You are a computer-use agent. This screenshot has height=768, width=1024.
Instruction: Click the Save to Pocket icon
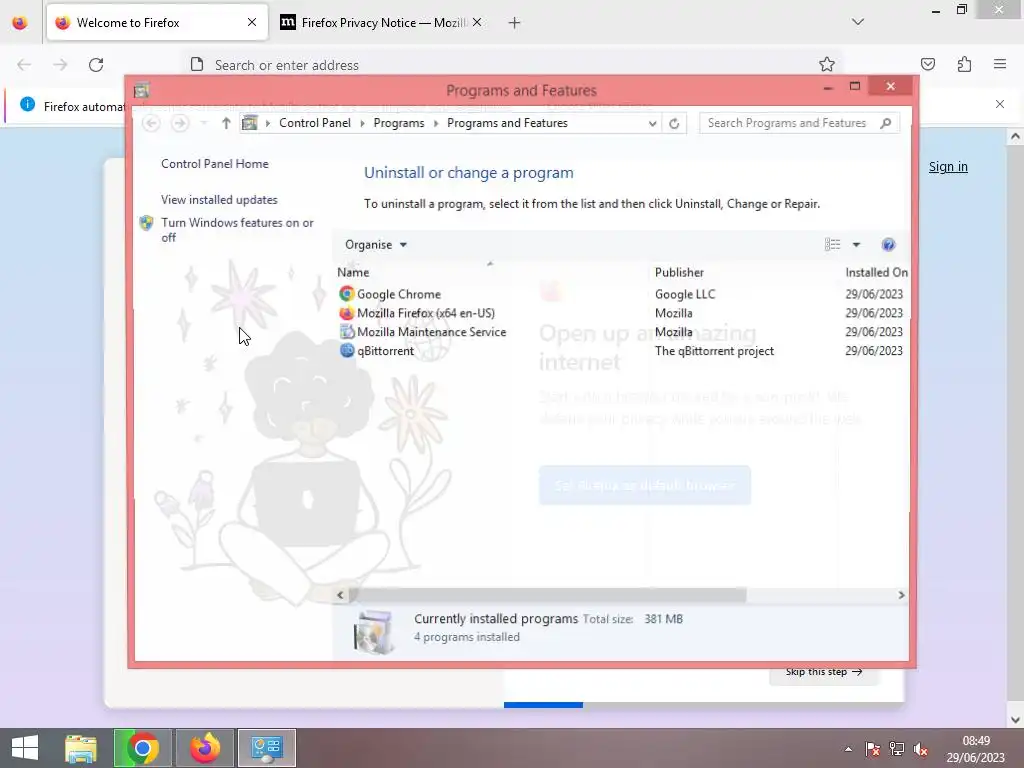[927, 64]
